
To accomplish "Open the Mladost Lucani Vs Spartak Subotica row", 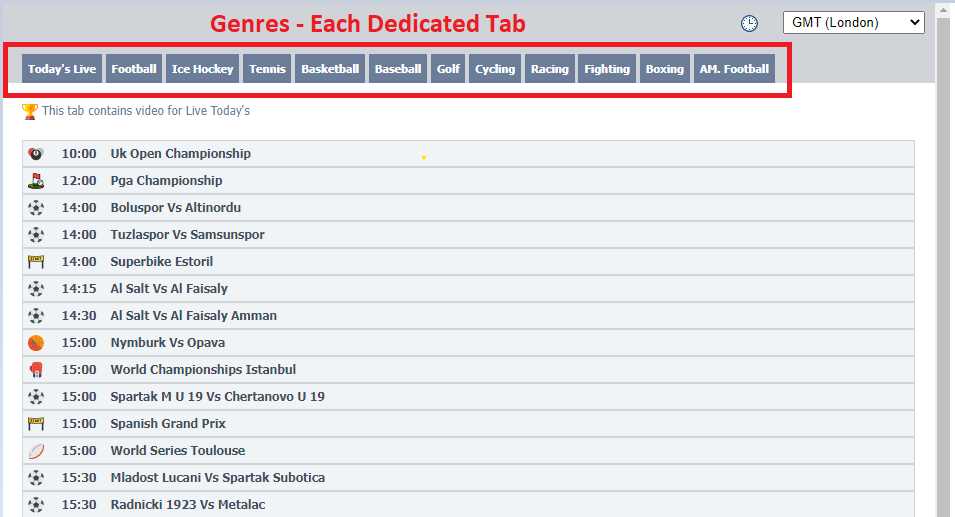I will click(217, 478).
